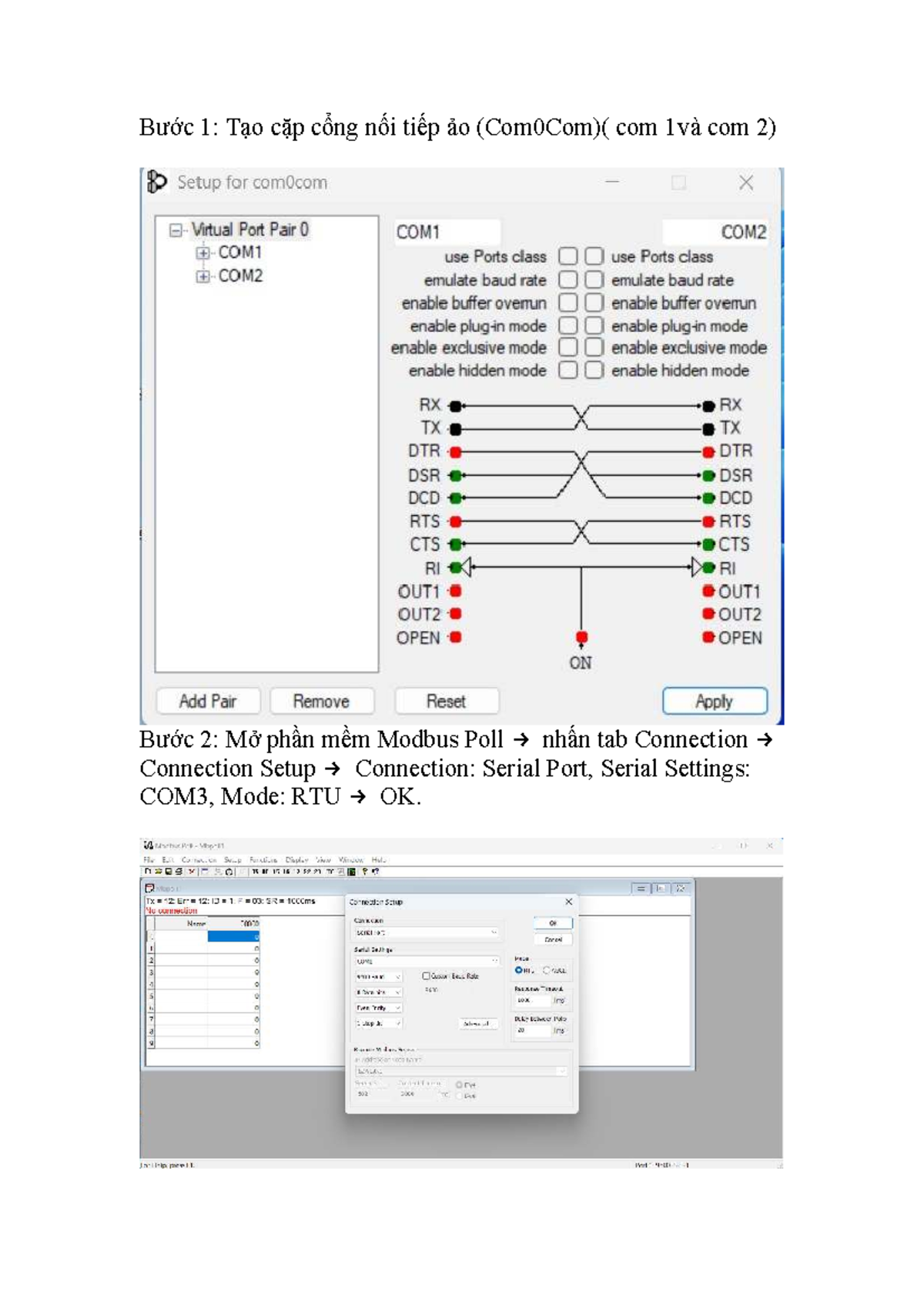Click the COM2 OUT1 red pin
924x1306 pixels.
click(x=708, y=591)
